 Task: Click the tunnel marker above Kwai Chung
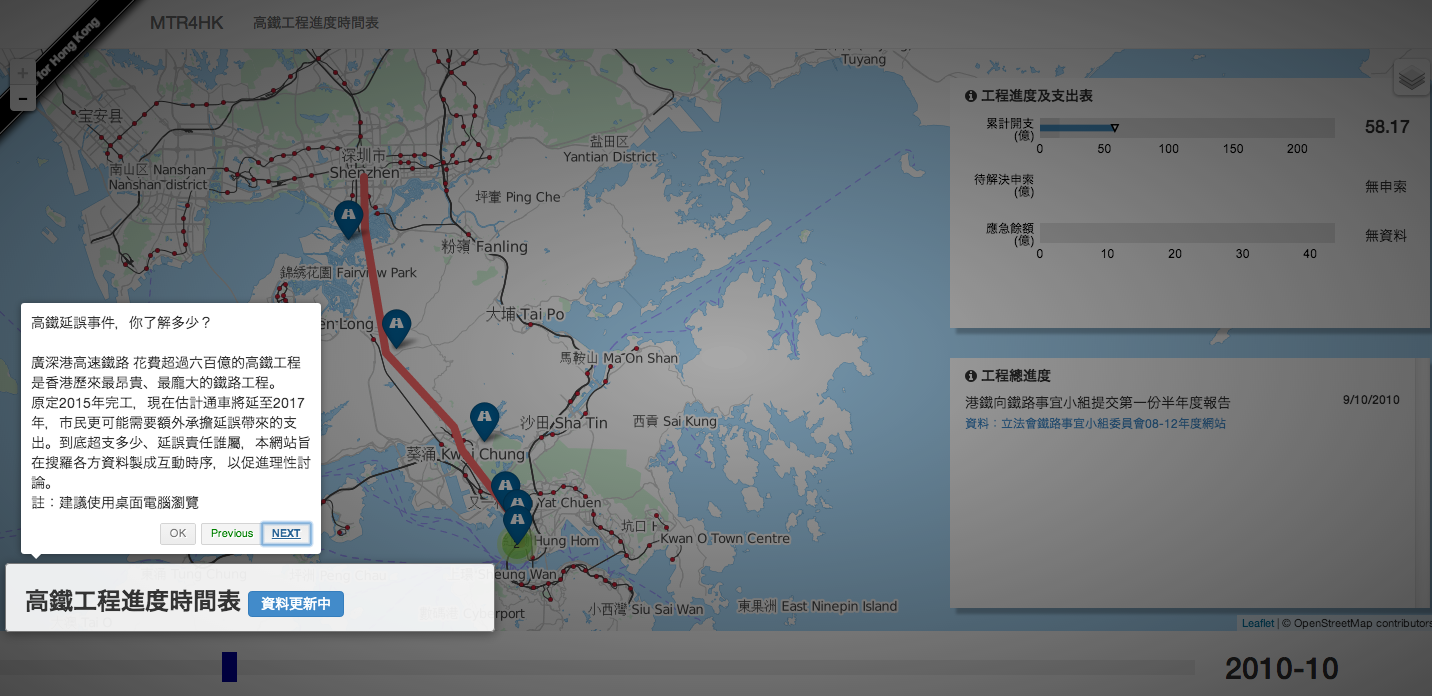[484, 421]
